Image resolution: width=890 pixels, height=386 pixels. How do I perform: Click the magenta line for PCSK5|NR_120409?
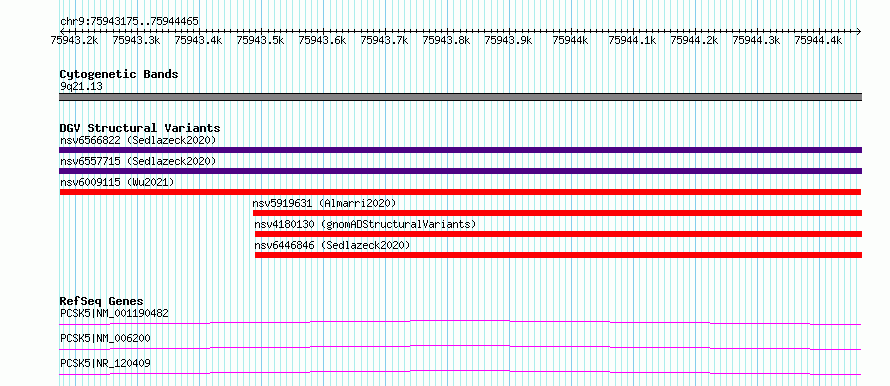coord(460,372)
